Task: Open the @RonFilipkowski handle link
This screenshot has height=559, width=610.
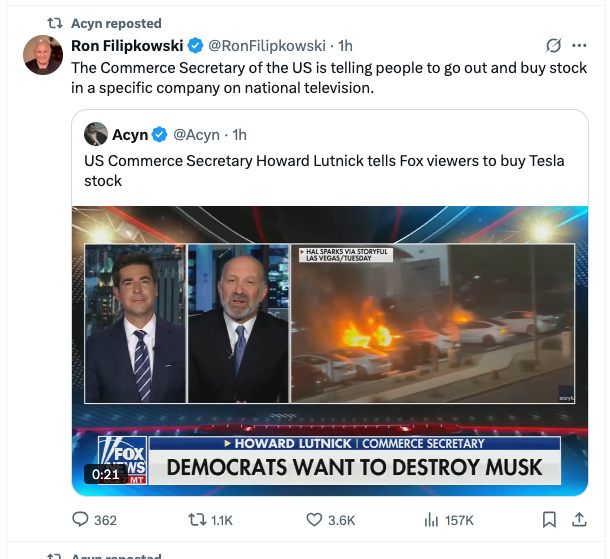Action: (266, 45)
